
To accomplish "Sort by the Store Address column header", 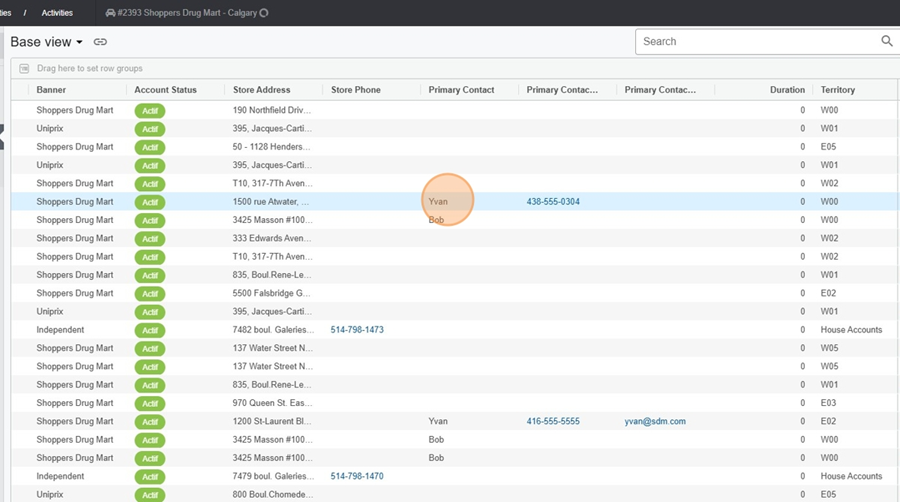I will (262, 89).
